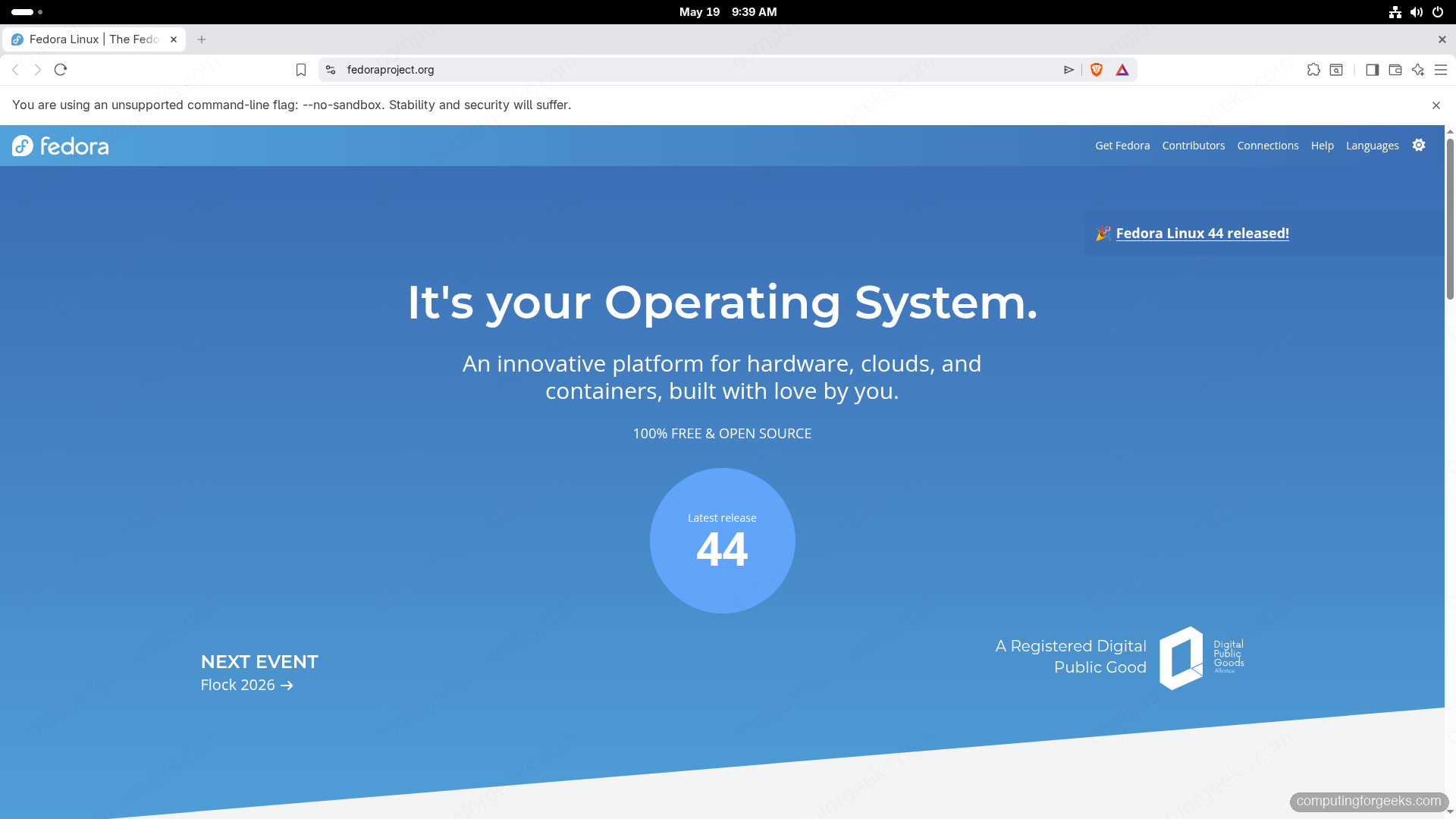The width and height of the screenshot is (1456, 819).
Task: Open Leo AI sparkle icon
Action: pyautogui.click(x=1418, y=70)
